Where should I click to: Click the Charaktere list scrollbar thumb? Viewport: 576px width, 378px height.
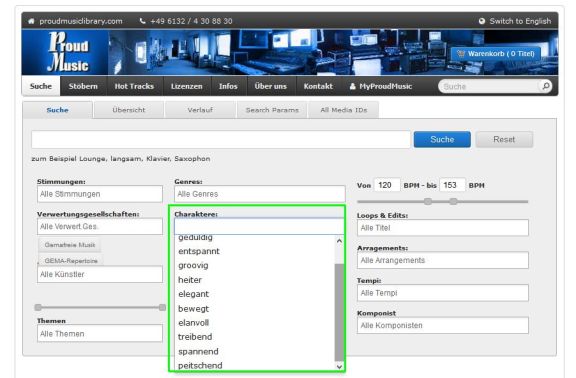pos(339,312)
